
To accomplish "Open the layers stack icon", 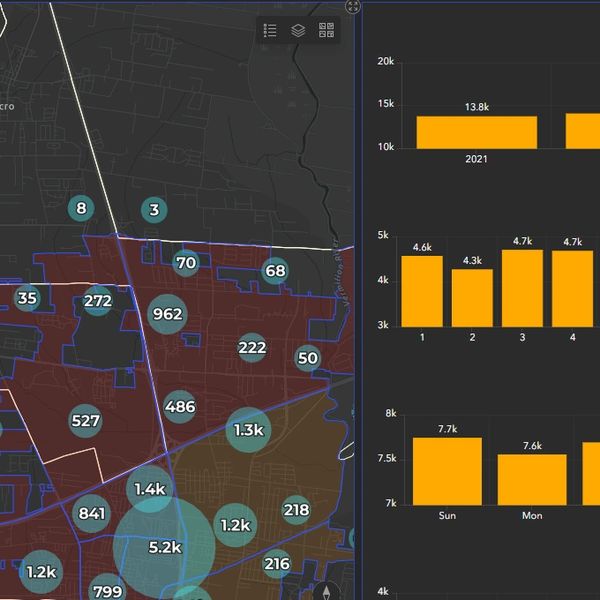I will pos(298,31).
